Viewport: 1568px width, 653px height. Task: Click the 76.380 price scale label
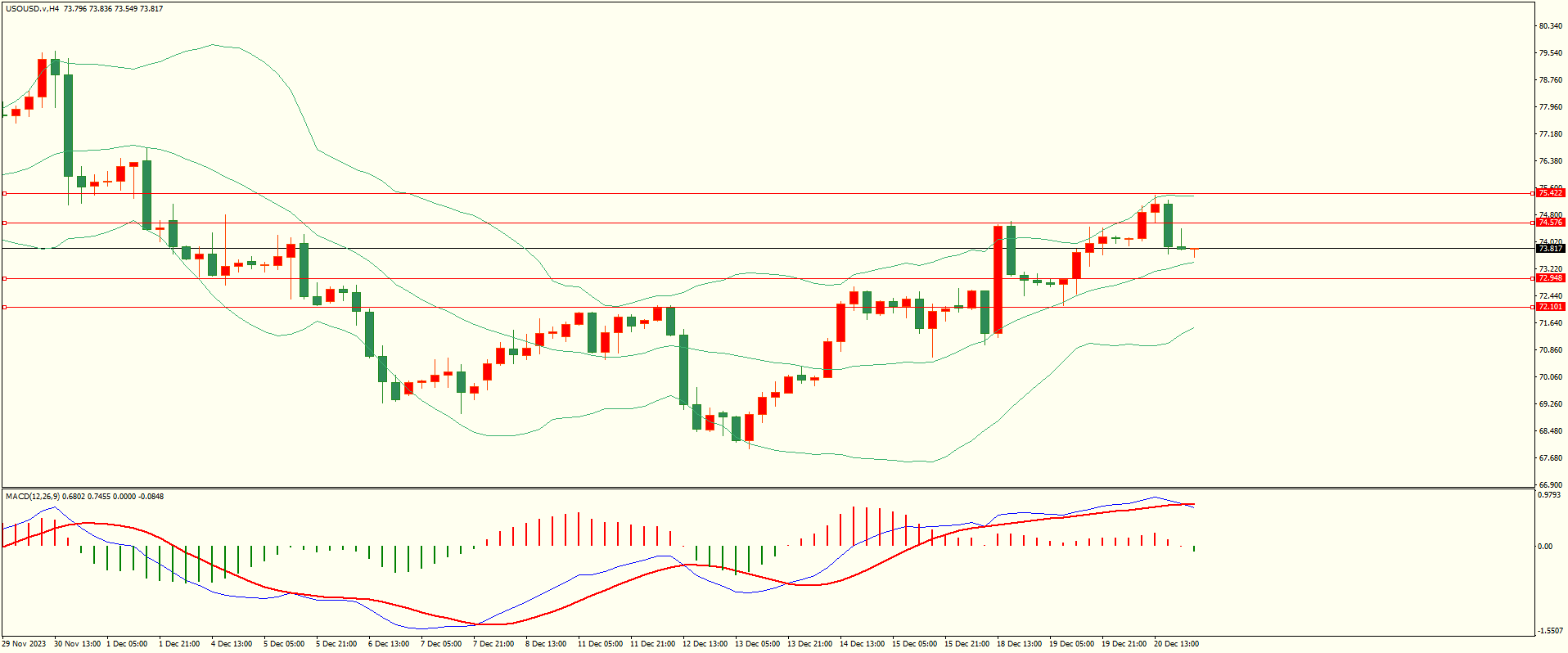point(1551,161)
